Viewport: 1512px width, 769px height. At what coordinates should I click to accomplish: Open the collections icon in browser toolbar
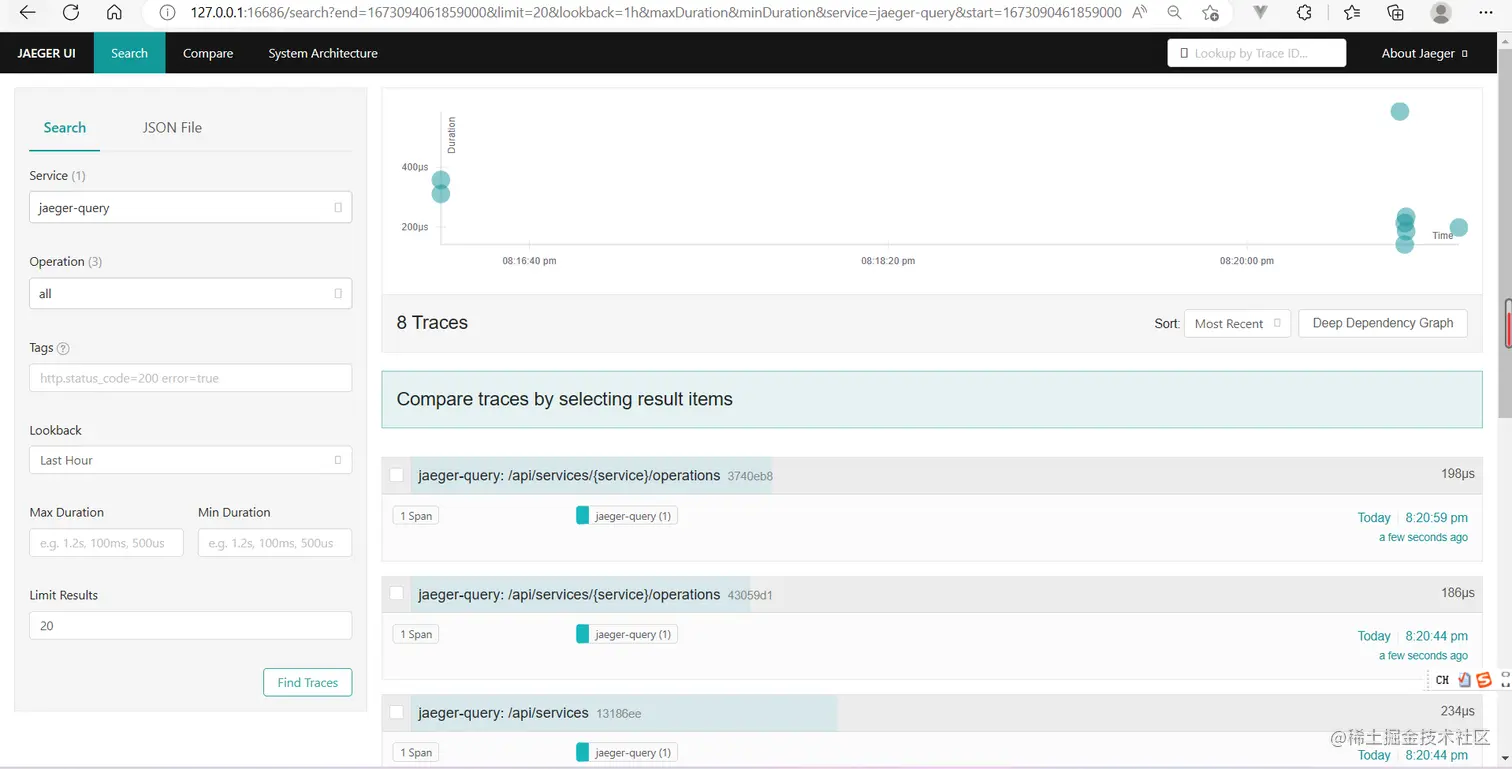(1396, 13)
